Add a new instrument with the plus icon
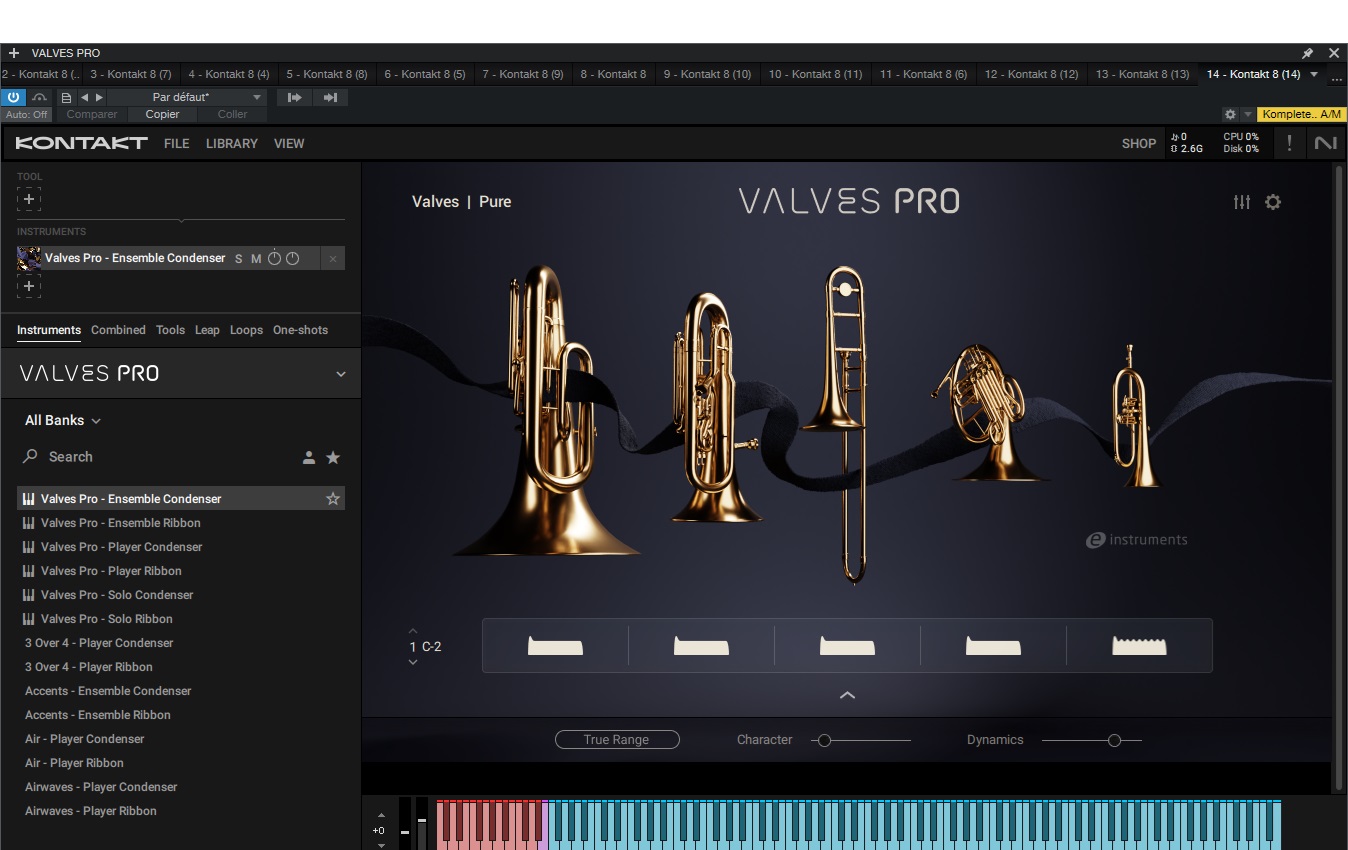Screen dimensions: 1348x850 pyautogui.click(x=29, y=287)
